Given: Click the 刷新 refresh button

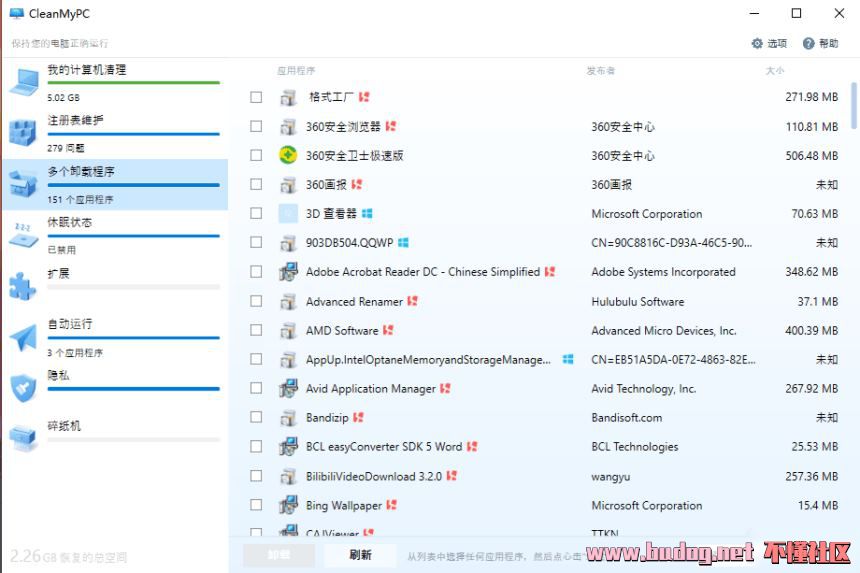Looking at the screenshot, I should (360, 555).
